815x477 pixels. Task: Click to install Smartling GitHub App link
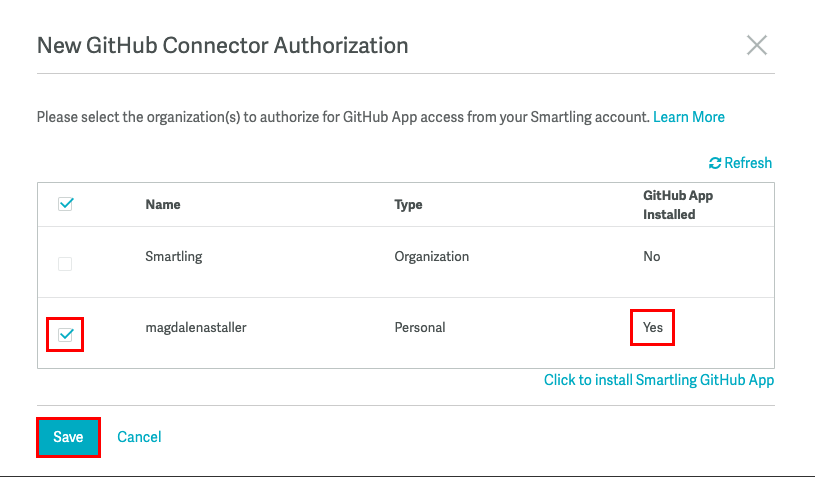658,380
